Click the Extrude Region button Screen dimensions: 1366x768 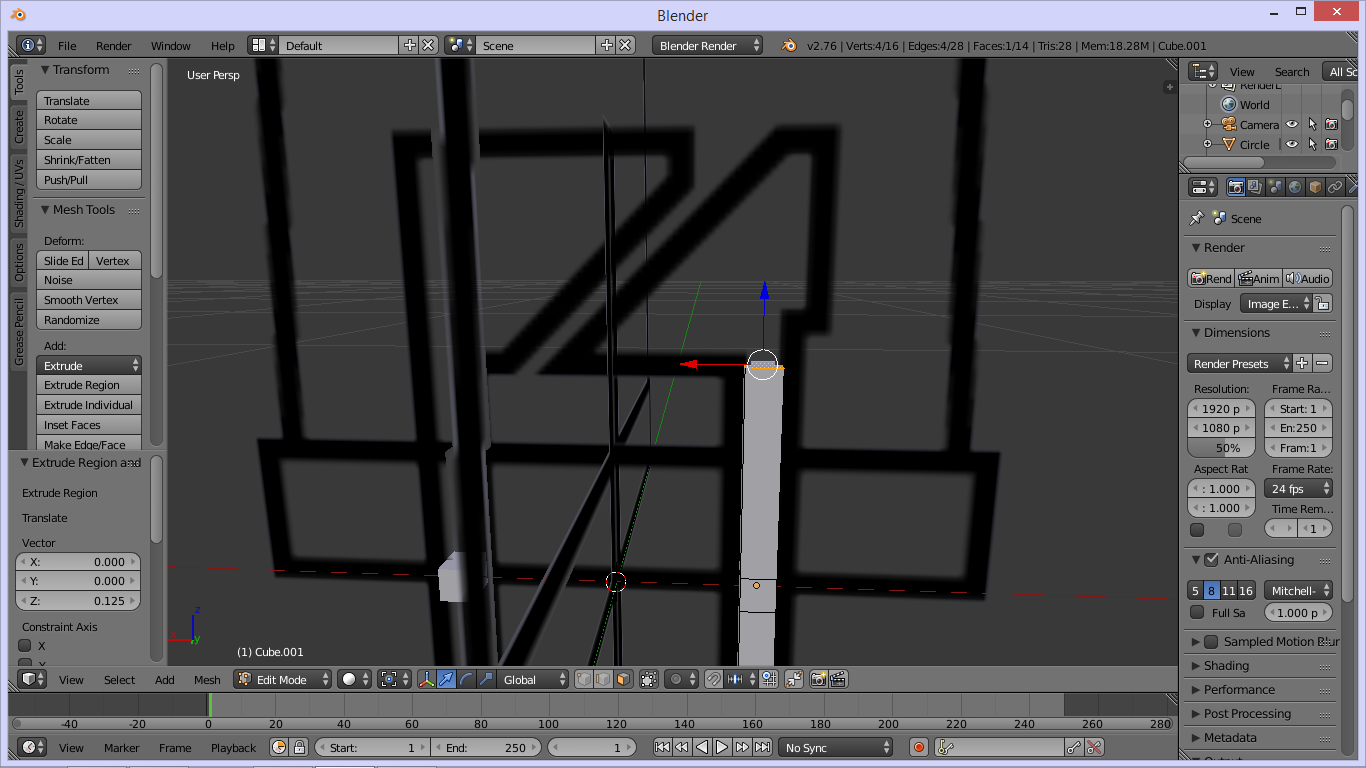pyautogui.click(x=89, y=385)
